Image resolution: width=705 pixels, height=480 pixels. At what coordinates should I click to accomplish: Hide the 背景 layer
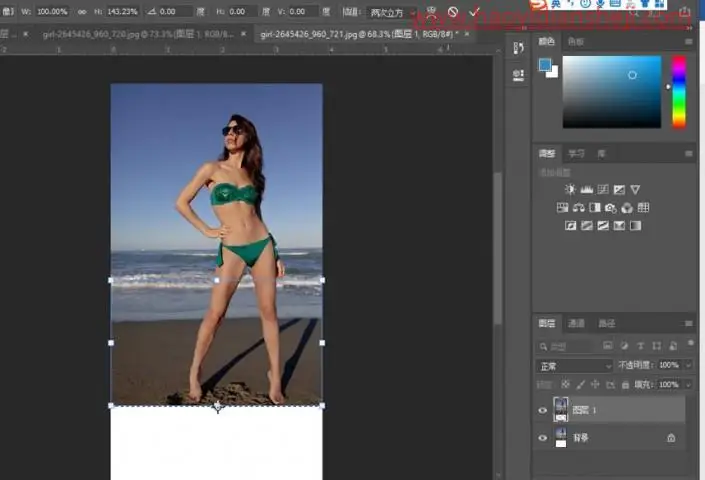click(x=543, y=438)
